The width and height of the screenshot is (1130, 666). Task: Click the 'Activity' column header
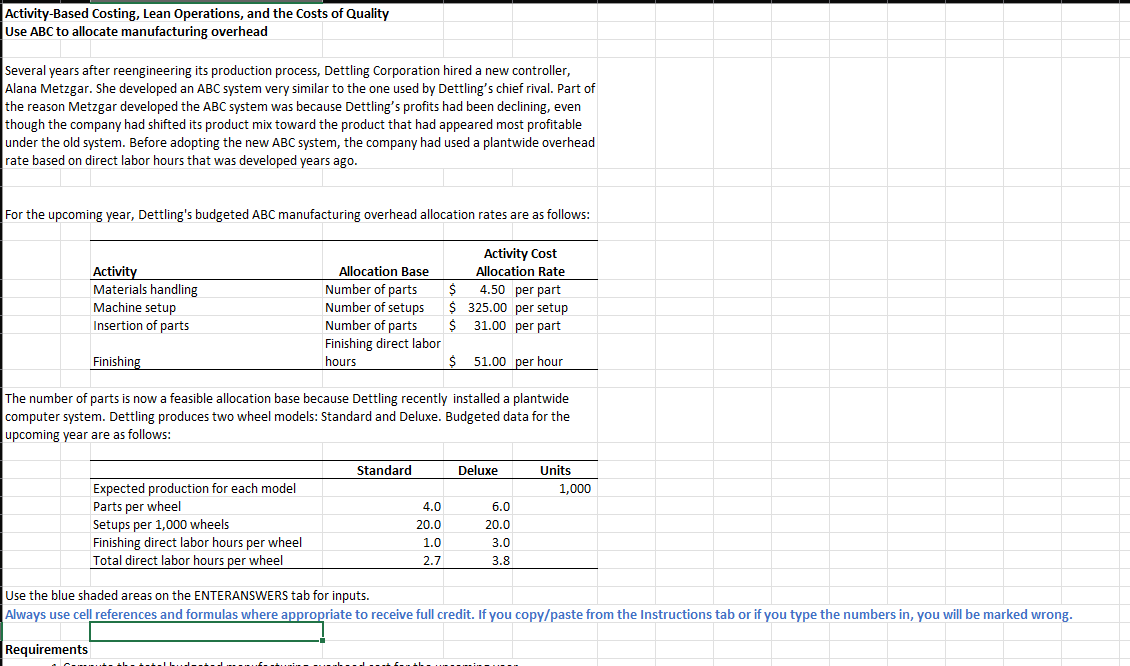click(115, 272)
